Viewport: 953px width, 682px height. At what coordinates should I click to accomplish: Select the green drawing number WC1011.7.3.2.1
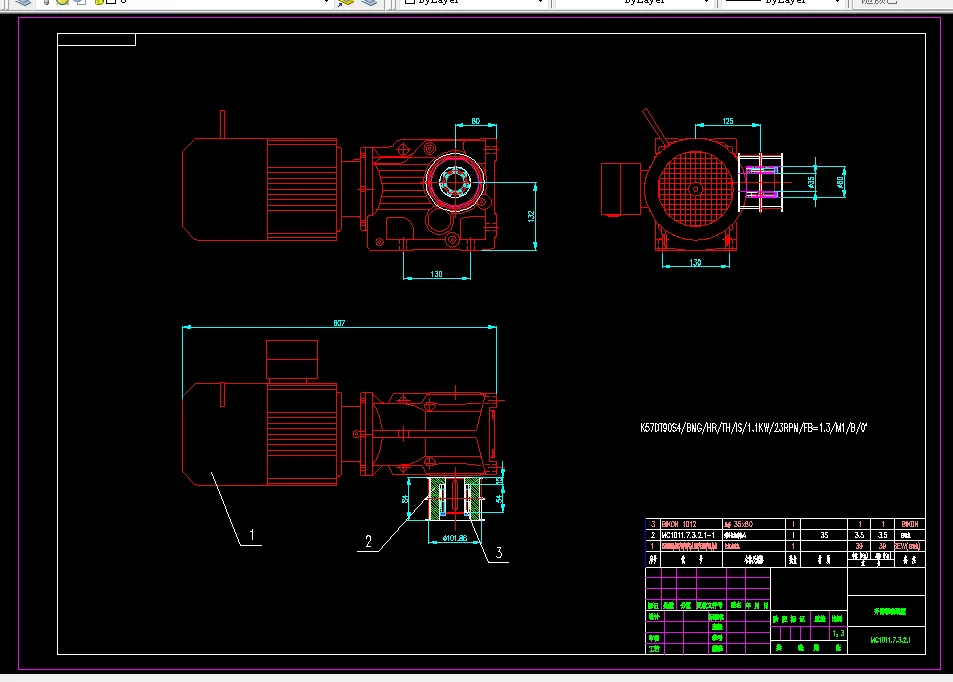(x=890, y=640)
